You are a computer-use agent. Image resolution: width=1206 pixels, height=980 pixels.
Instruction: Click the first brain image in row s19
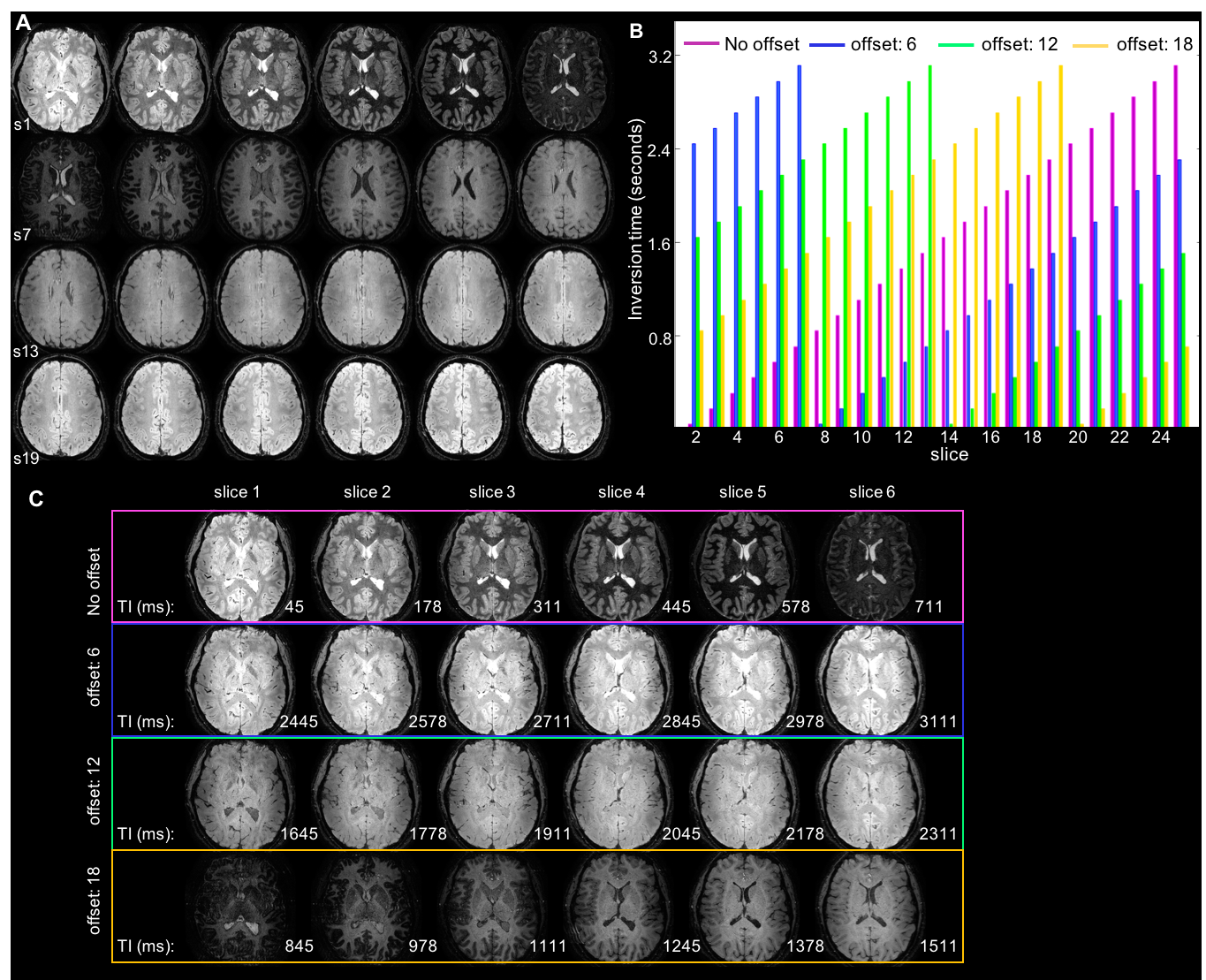click(60, 408)
